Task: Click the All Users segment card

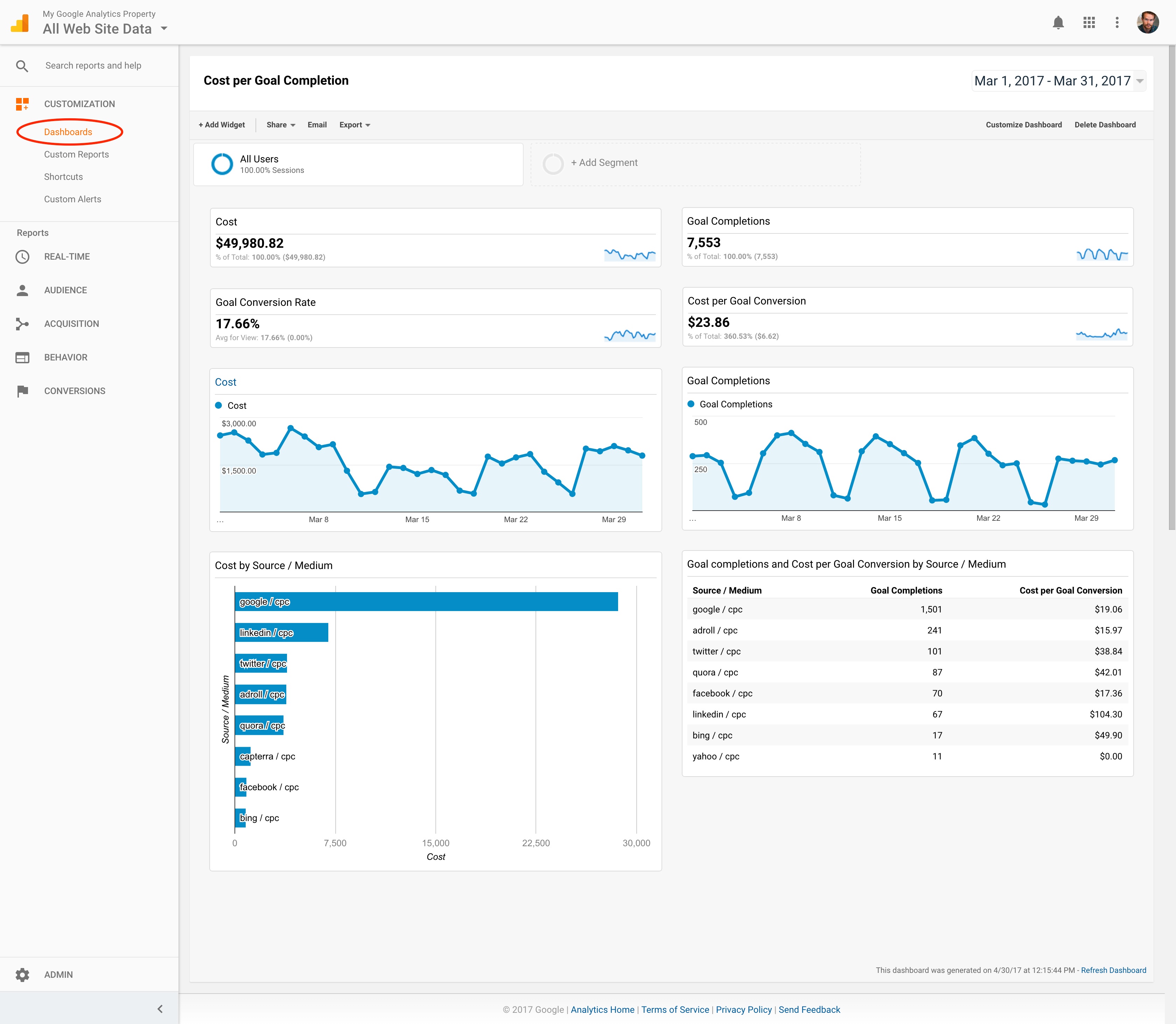Action: [358, 164]
